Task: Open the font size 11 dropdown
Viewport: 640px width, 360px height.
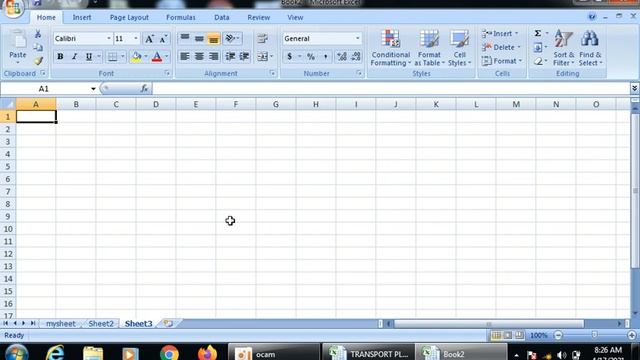Action: coord(136,38)
